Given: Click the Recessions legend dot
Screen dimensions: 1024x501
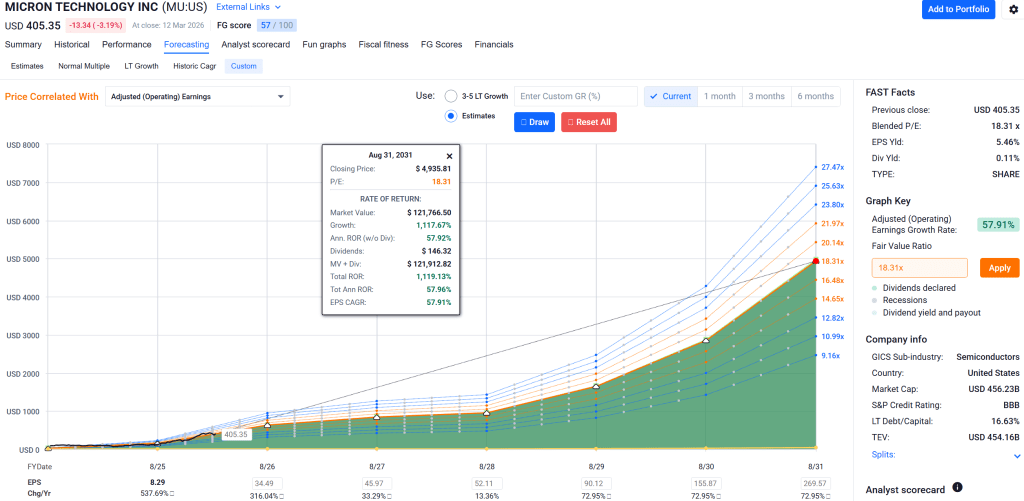Looking at the screenshot, I should click(875, 301).
